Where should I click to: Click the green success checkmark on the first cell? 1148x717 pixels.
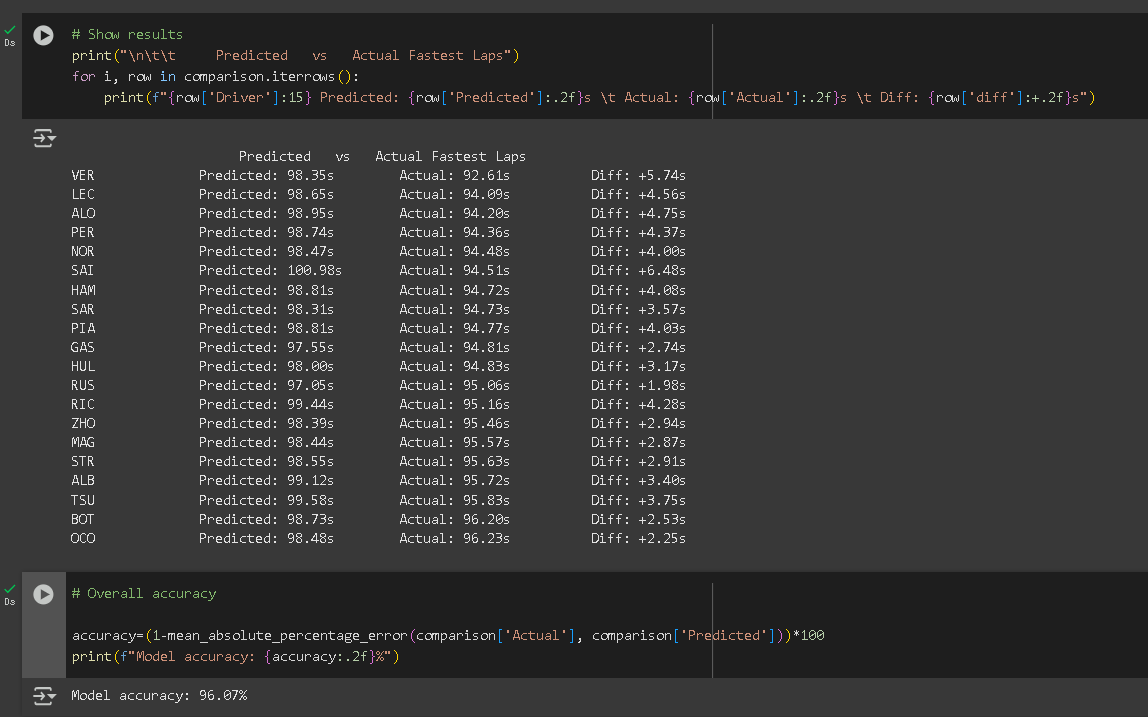[9, 30]
